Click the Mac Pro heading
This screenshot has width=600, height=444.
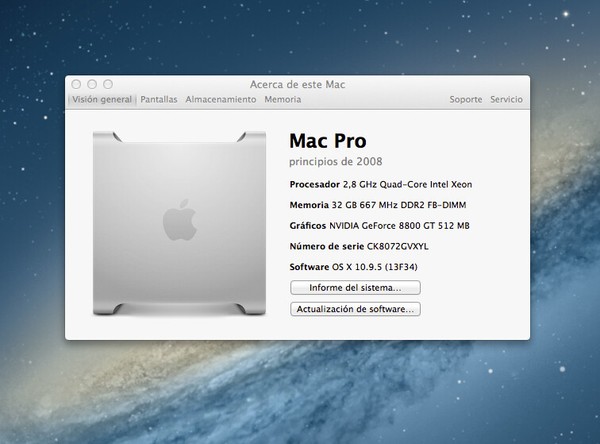[x=328, y=141]
